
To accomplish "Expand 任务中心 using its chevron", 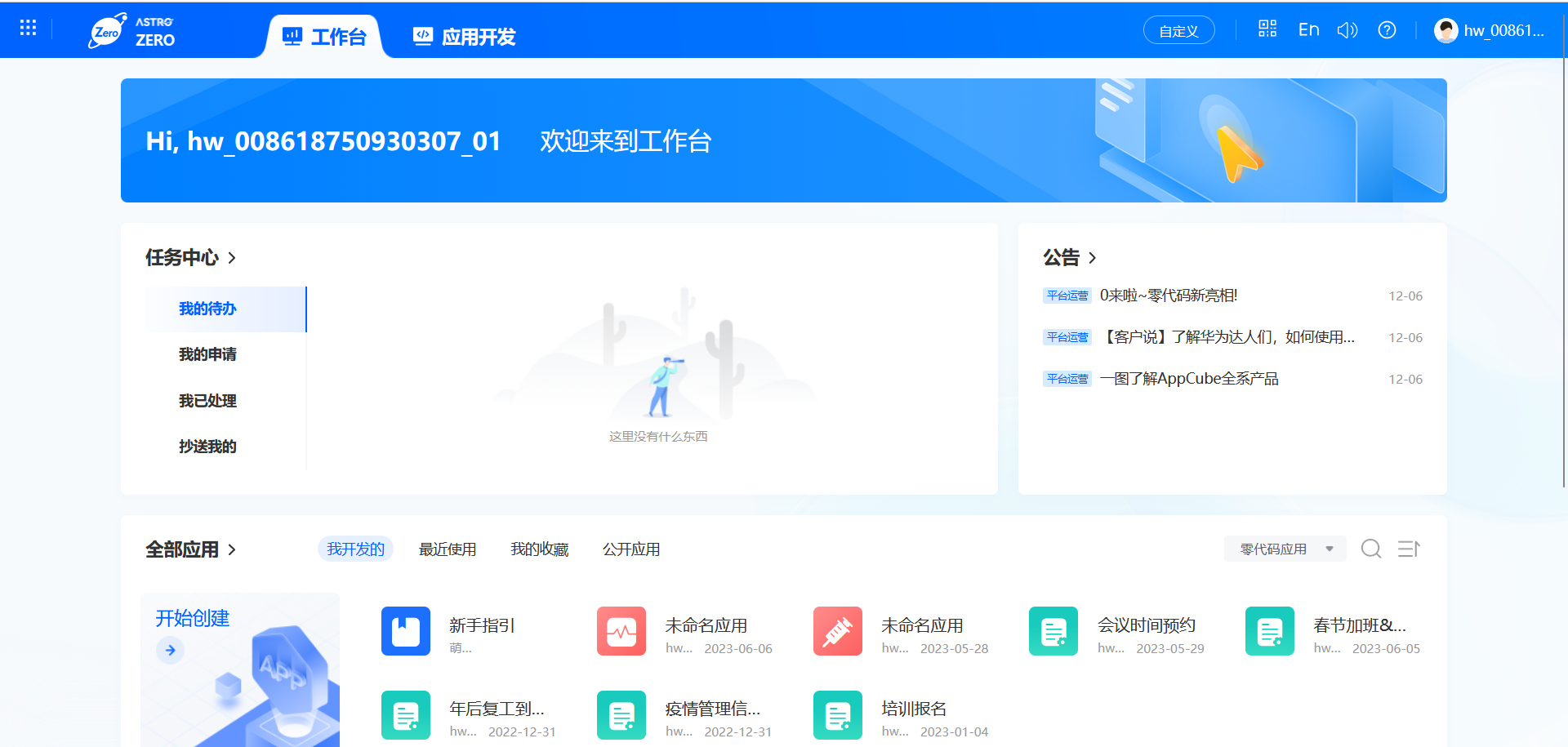I will point(232,257).
